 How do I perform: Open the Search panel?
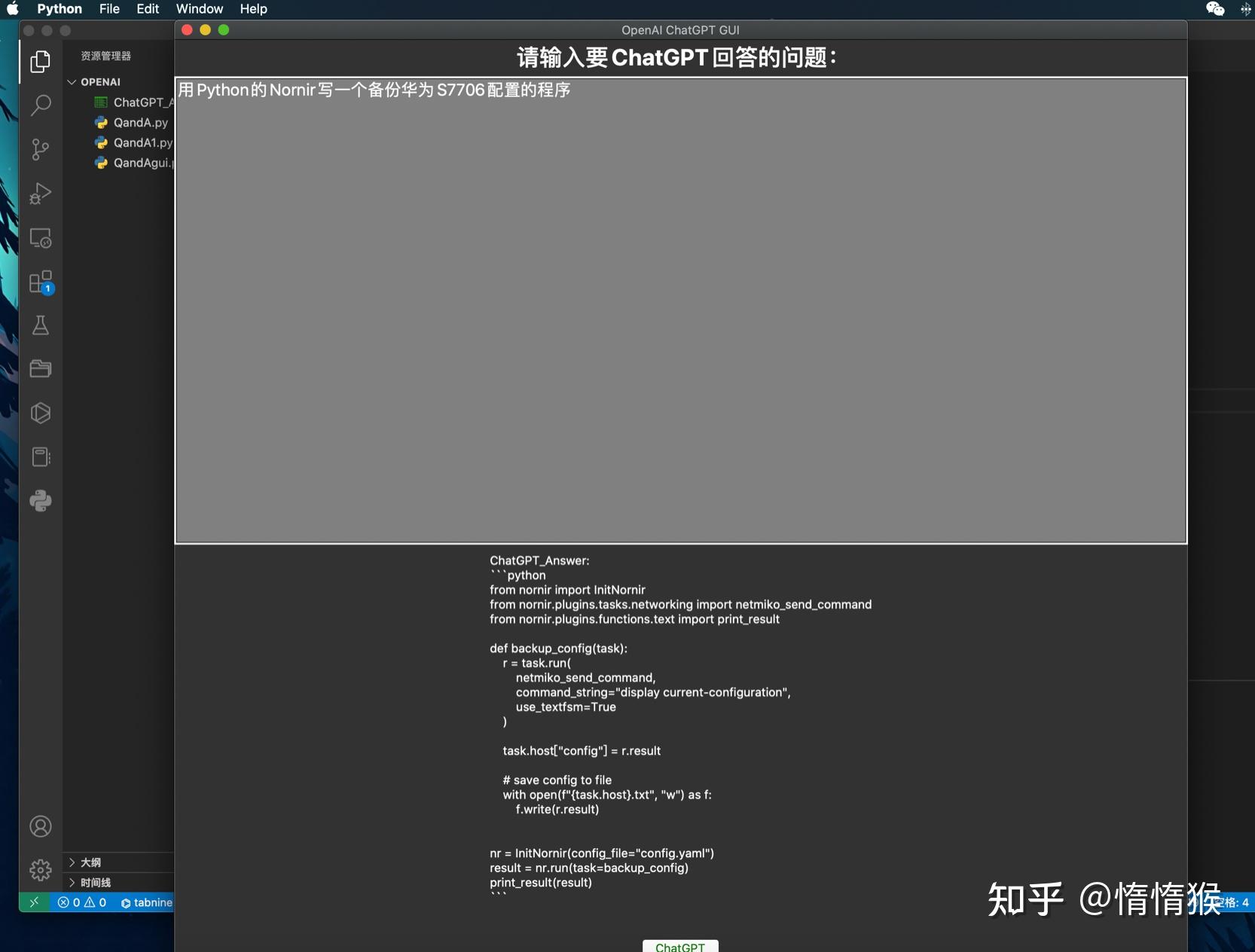(40, 105)
